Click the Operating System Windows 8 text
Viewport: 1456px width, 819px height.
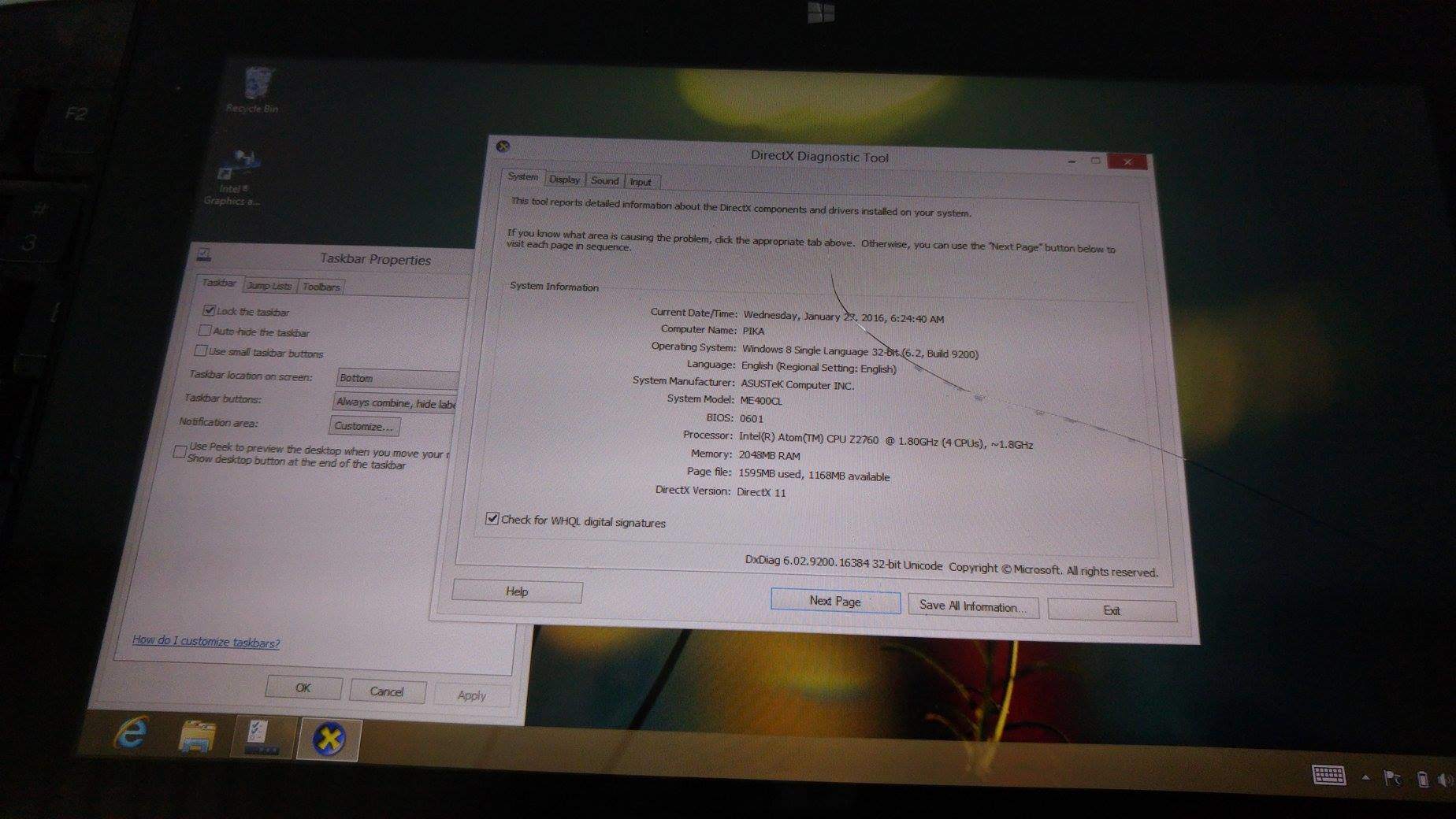860,351
